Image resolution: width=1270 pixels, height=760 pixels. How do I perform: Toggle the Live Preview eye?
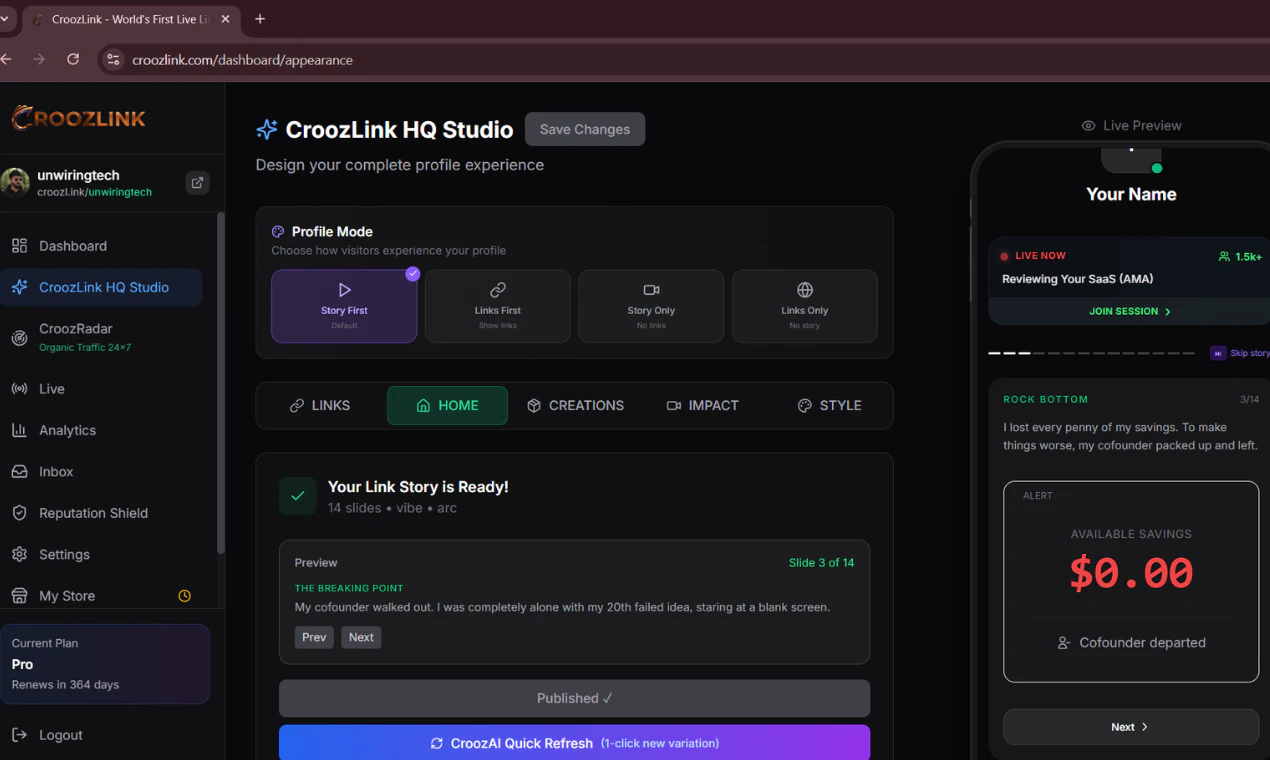pos(1087,125)
